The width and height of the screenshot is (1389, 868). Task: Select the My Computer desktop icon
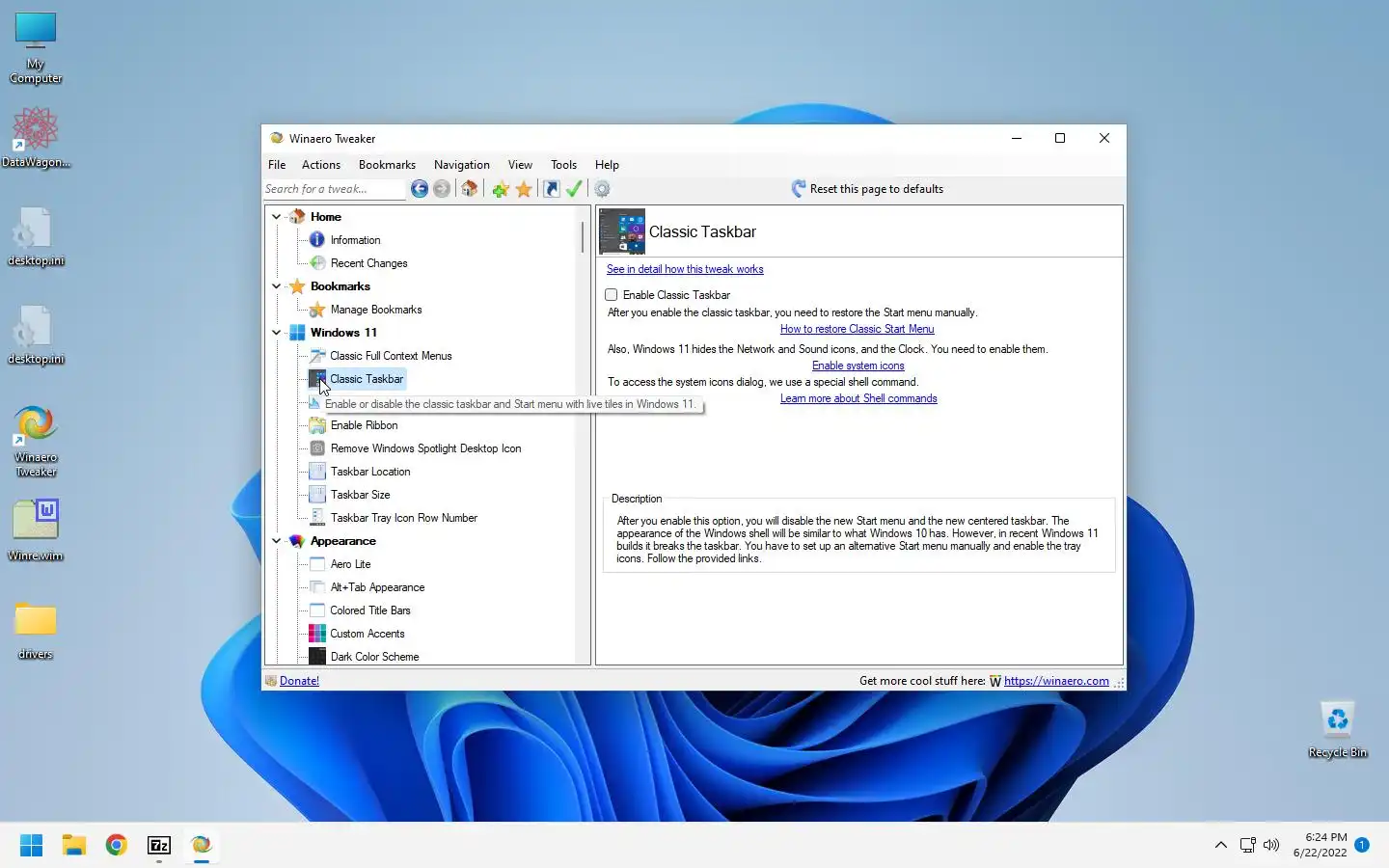[x=36, y=48]
